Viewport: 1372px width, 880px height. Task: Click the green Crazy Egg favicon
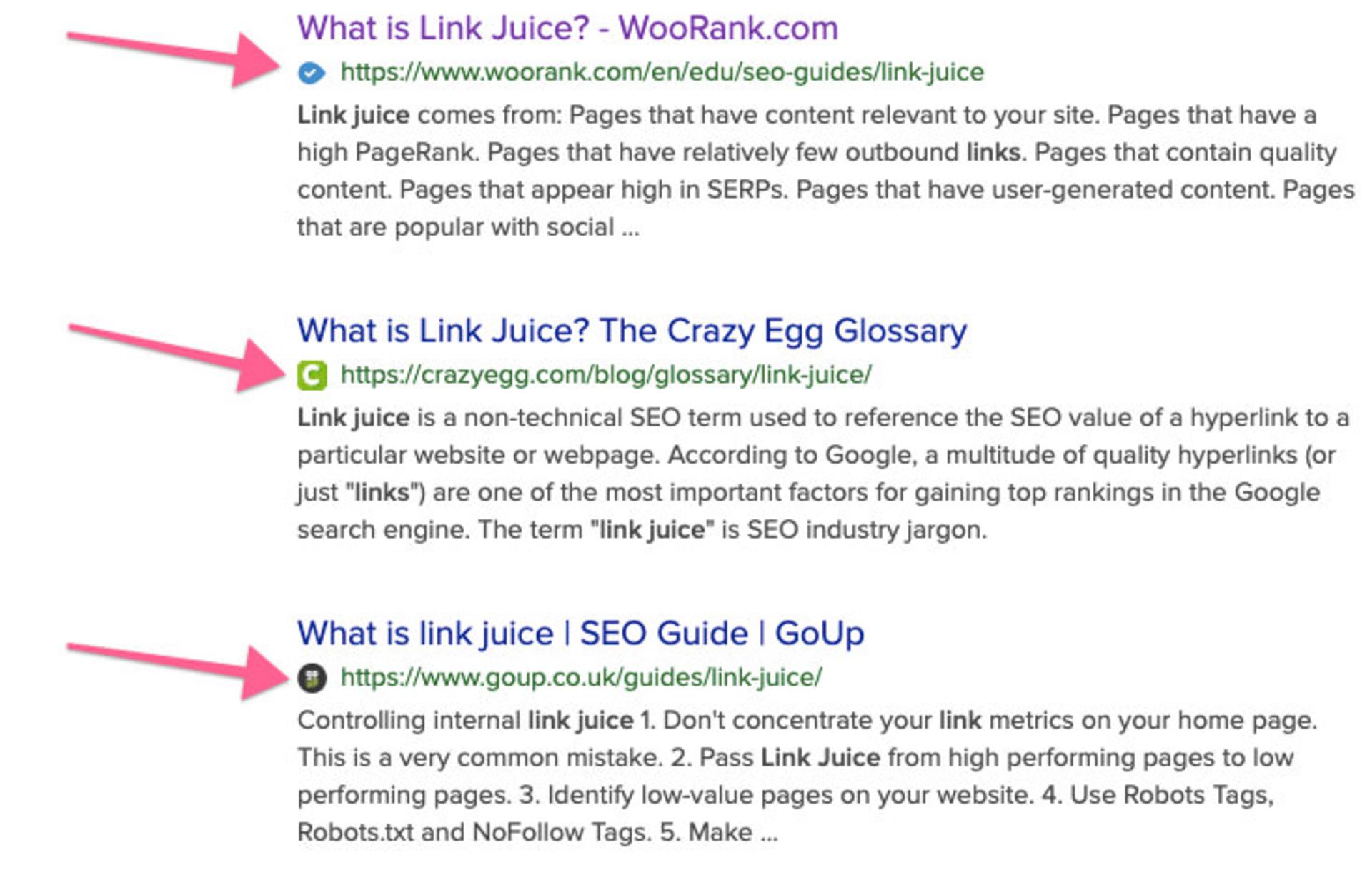click(312, 375)
